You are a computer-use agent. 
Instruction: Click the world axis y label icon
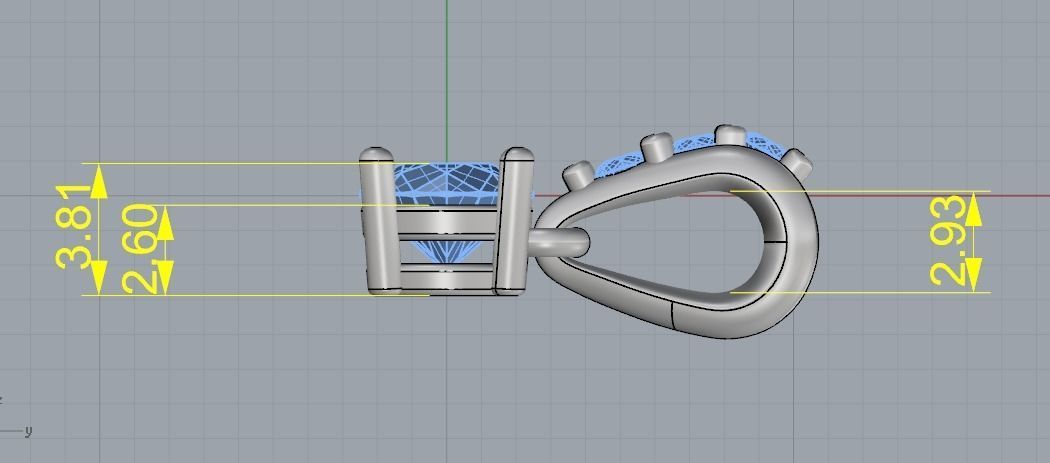[x=28, y=432]
